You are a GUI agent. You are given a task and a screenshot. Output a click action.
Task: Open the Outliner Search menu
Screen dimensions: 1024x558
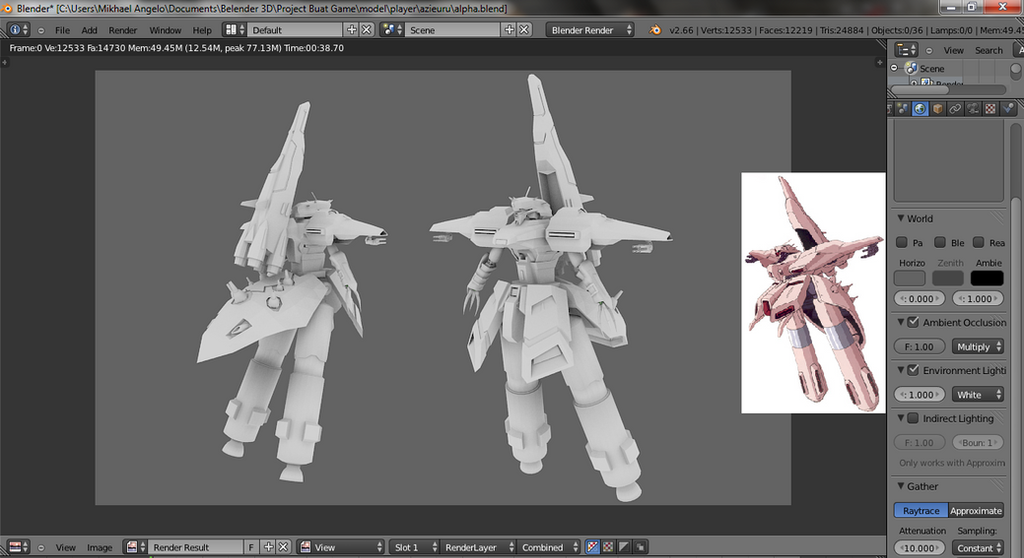click(988, 50)
